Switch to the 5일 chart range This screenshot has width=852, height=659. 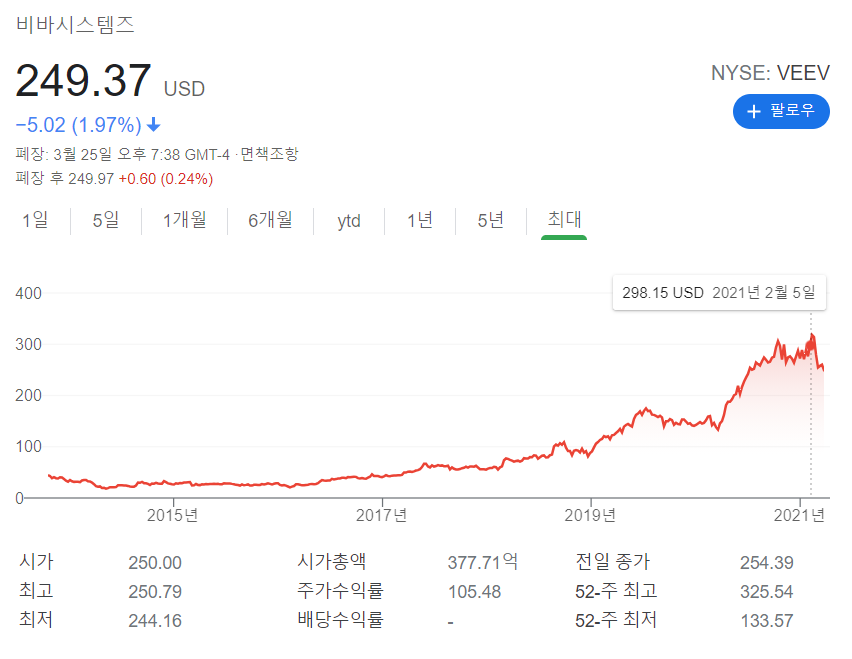click(103, 220)
